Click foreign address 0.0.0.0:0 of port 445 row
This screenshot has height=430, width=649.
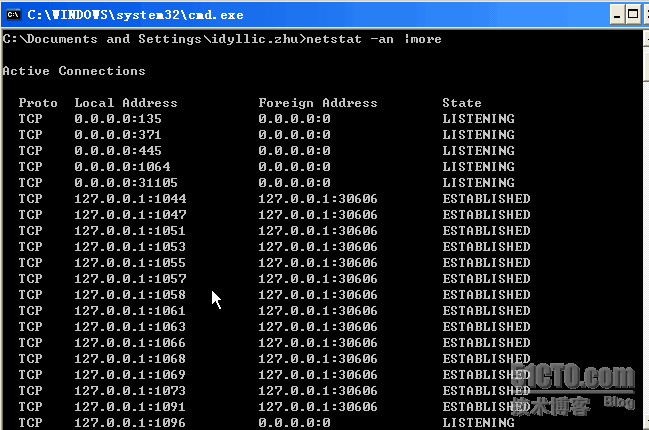click(x=294, y=151)
